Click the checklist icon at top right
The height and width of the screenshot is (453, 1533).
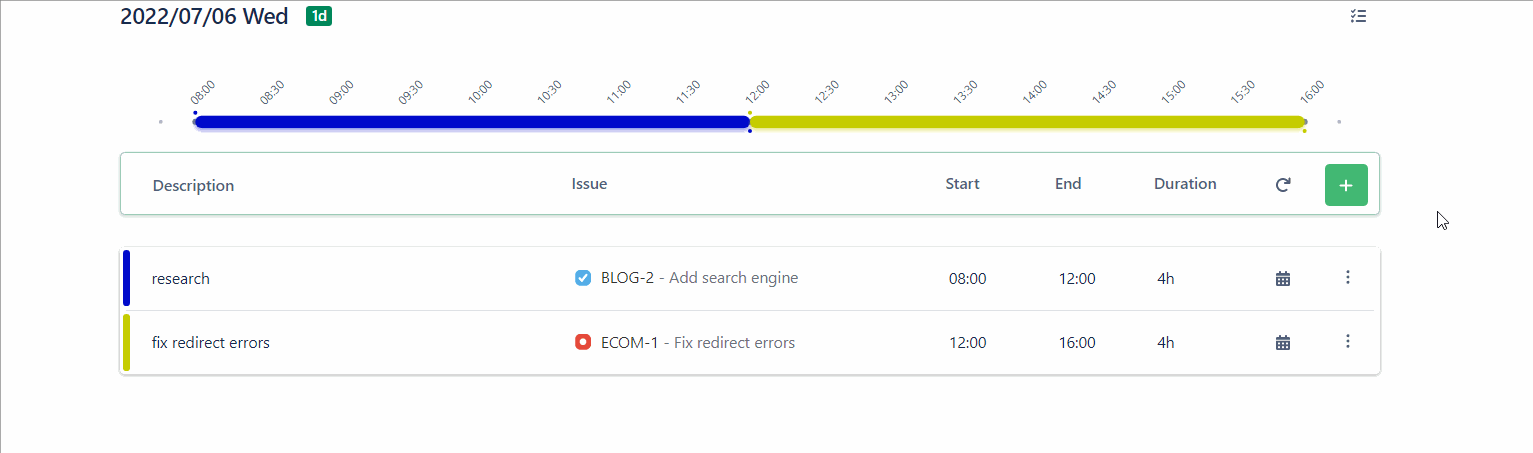[x=1358, y=16]
